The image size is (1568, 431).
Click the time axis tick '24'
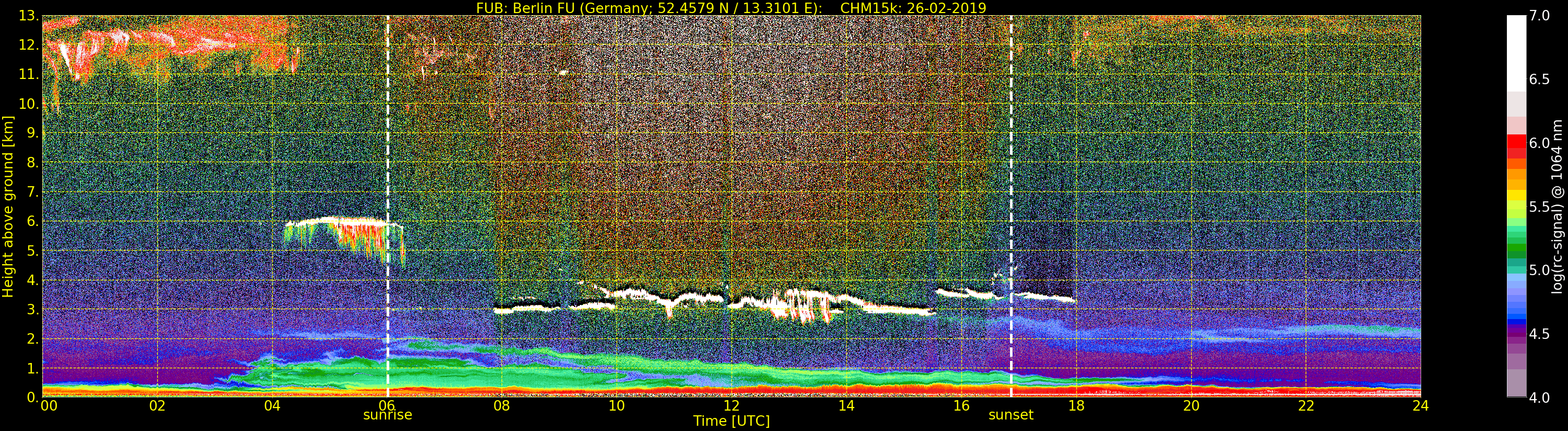tap(1421, 405)
